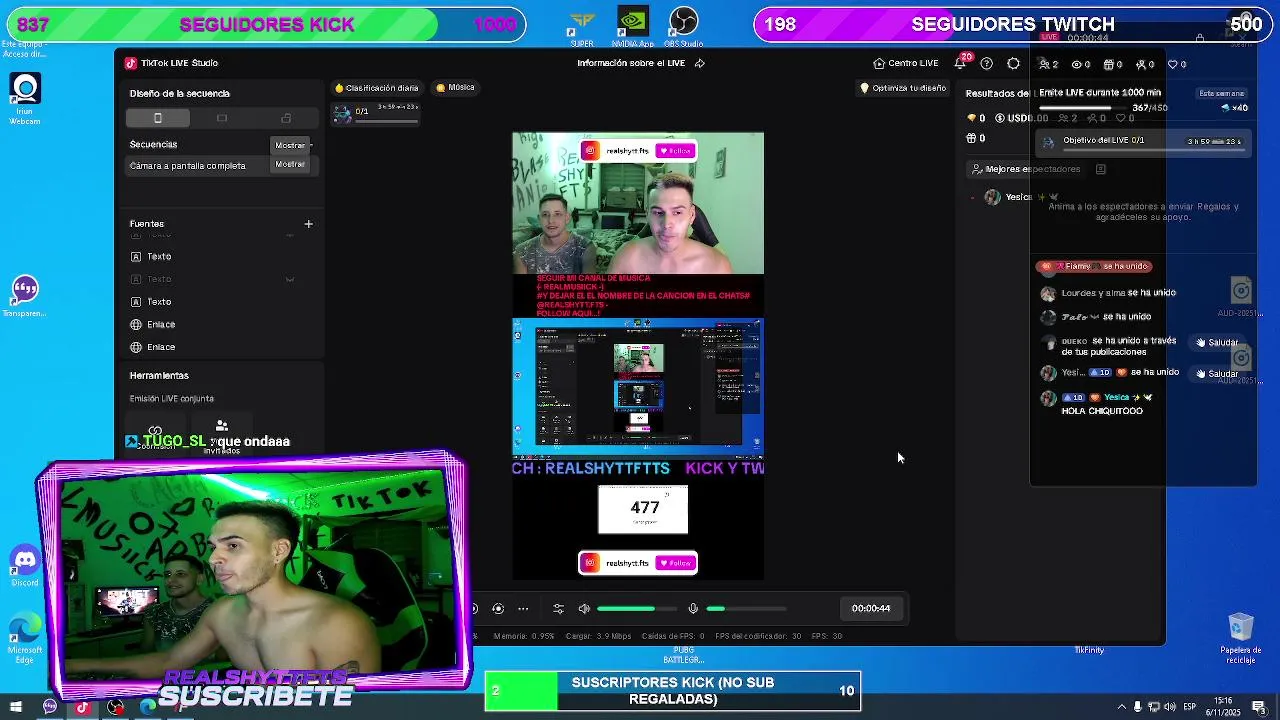The height and width of the screenshot is (720, 1280).
Task: Click the heart likes counter icon
Action: 1176,64
